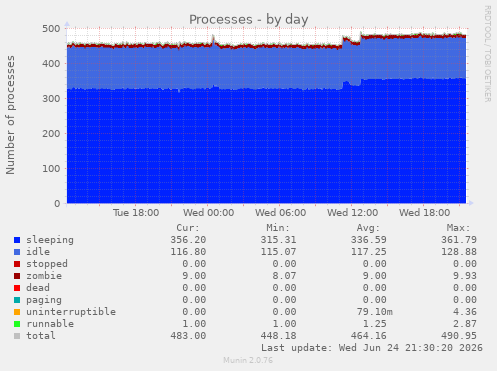Click the 'Wed 12:00' time axis label
The height and width of the screenshot is (371, 497).
coord(353,213)
